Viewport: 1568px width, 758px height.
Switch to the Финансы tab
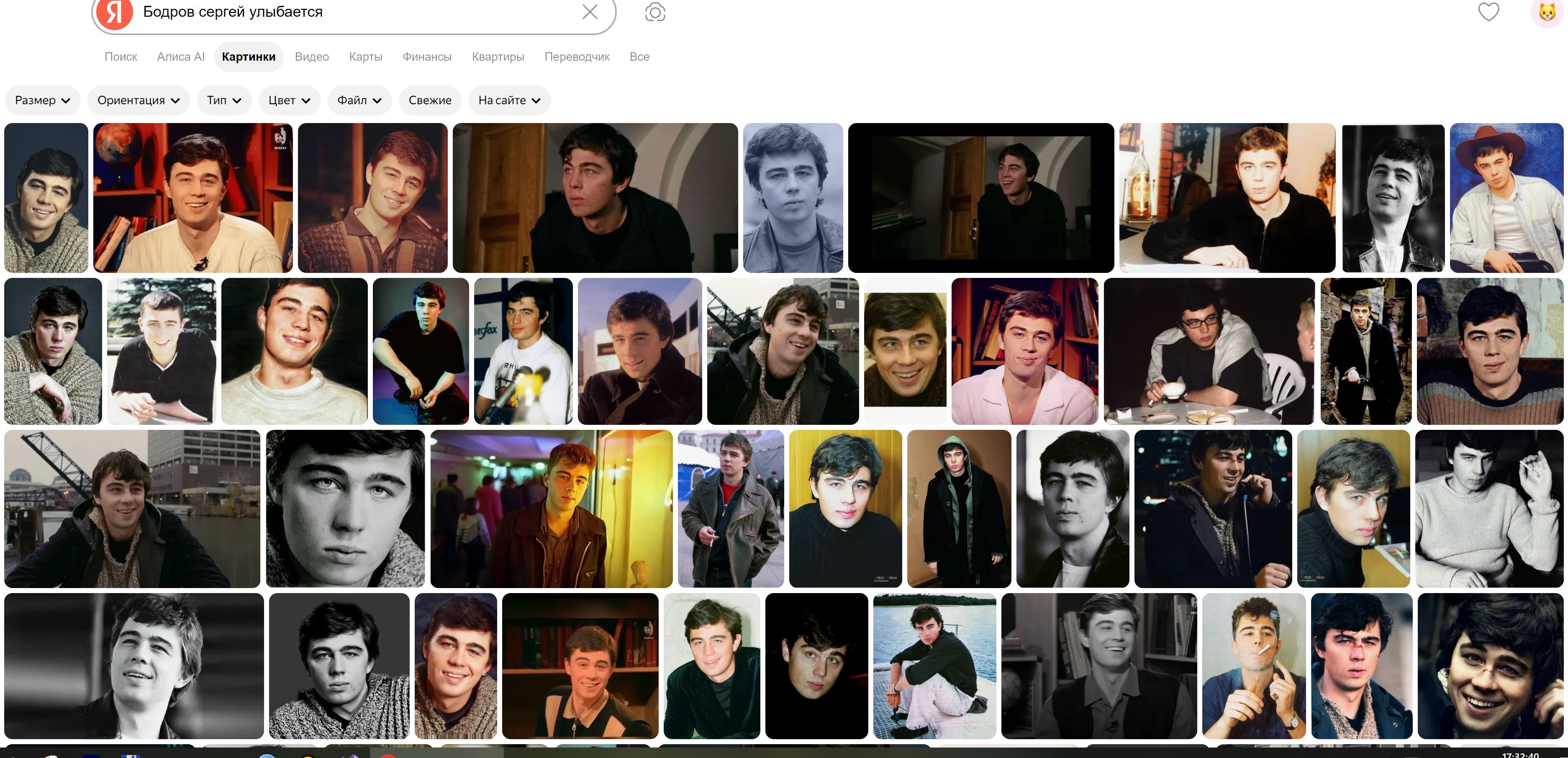coord(427,57)
